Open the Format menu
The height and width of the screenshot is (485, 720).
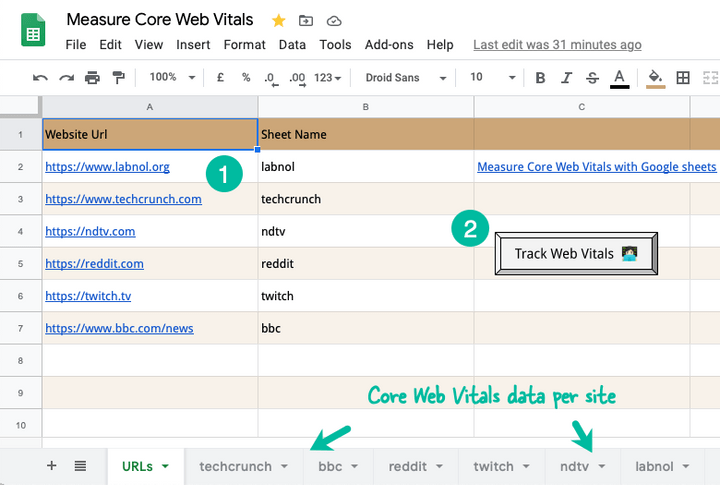click(x=244, y=45)
